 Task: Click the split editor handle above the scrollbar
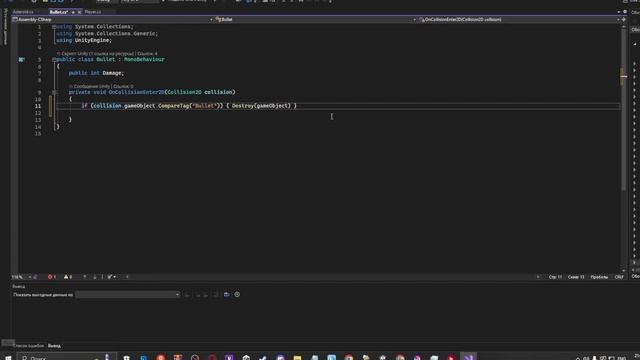coord(623,19)
